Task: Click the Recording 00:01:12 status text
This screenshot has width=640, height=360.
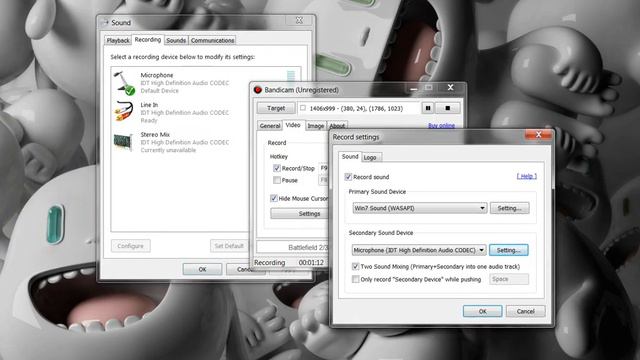Action: coord(289,262)
